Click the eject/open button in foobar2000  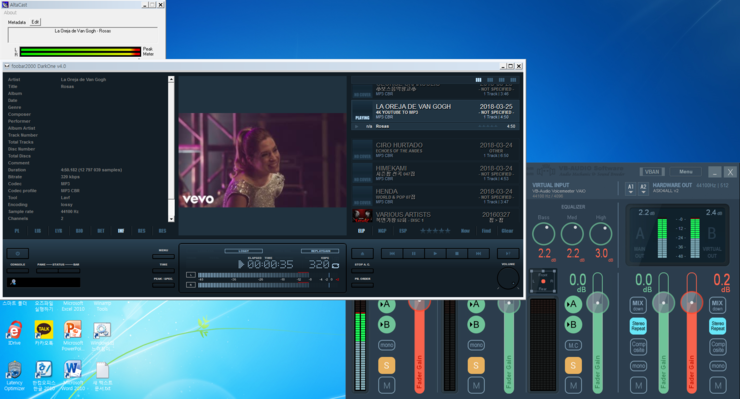pyautogui.click(x=362, y=254)
